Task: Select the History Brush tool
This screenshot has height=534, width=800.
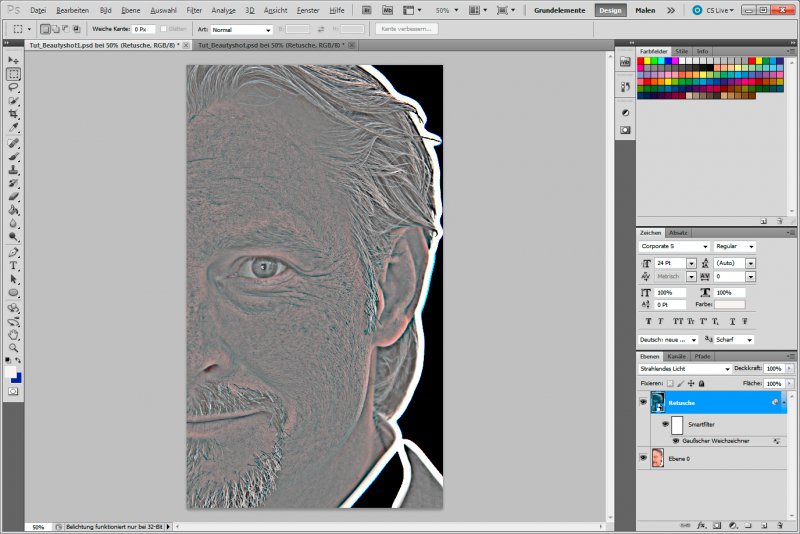Action: [x=13, y=183]
